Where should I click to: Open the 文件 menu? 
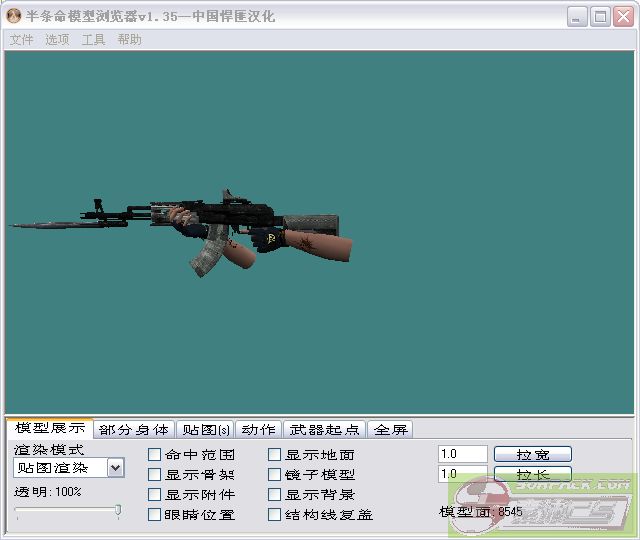21,40
